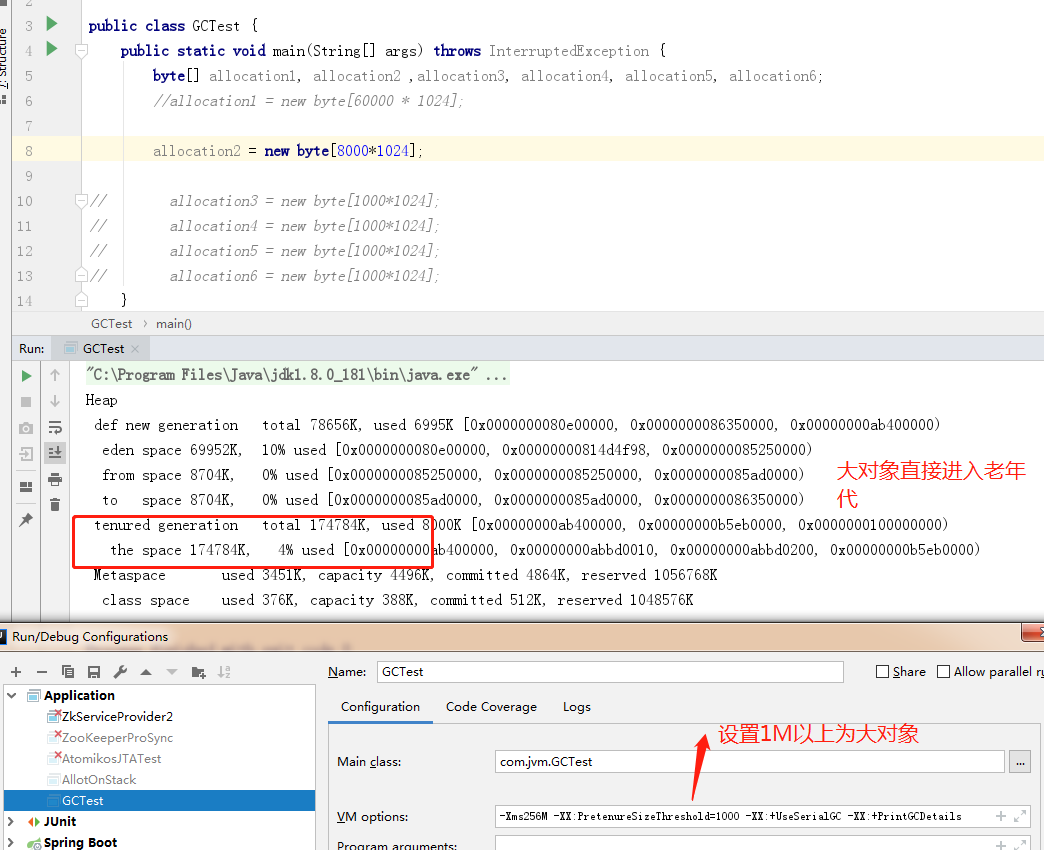
Task: Run main method from line 4 gutter arrow
Action: pos(51,49)
